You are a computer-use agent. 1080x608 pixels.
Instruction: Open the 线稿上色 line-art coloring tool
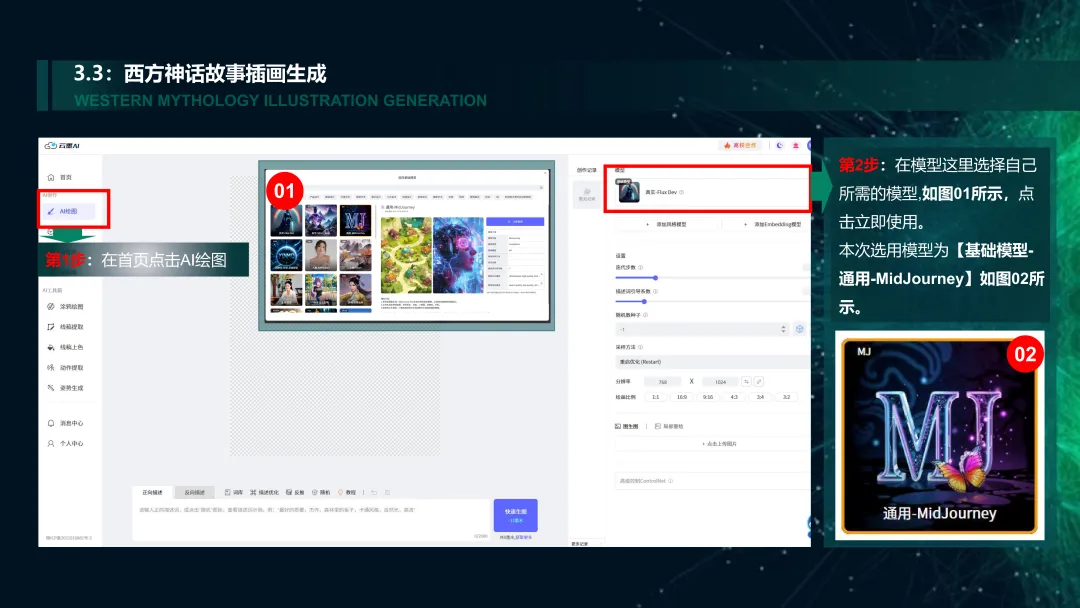(65, 348)
